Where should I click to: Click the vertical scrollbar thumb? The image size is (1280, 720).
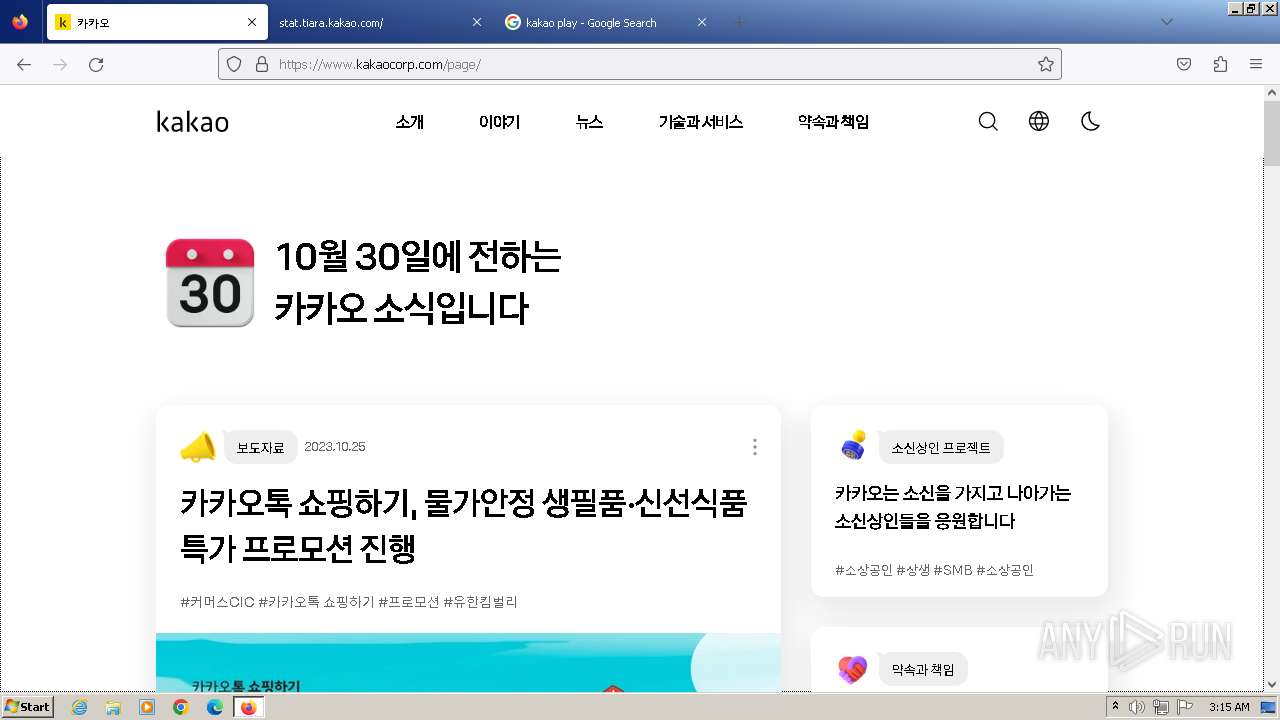point(1272,132)
